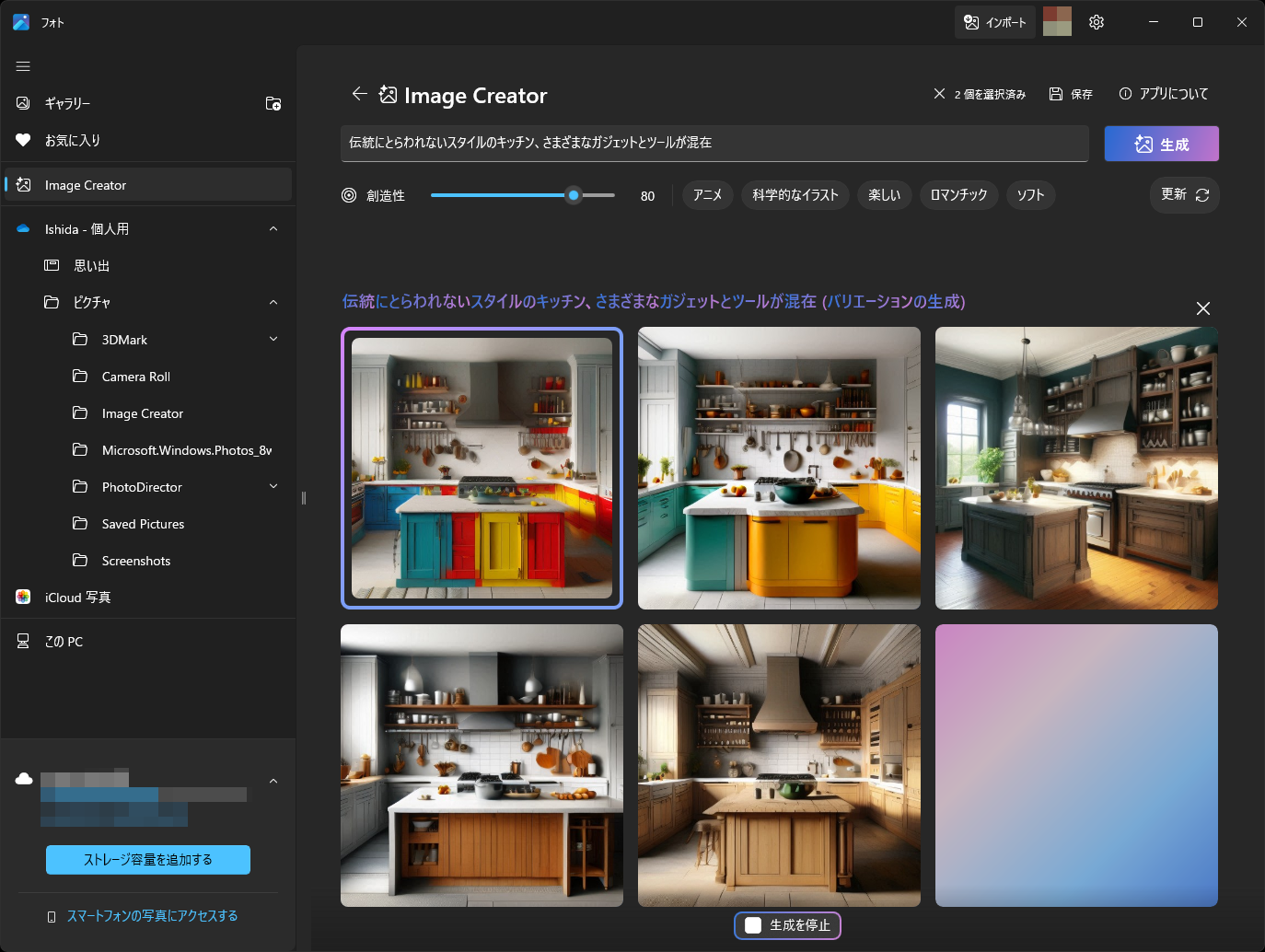
Task: Open the settings gear icon
Action: 1097,22
